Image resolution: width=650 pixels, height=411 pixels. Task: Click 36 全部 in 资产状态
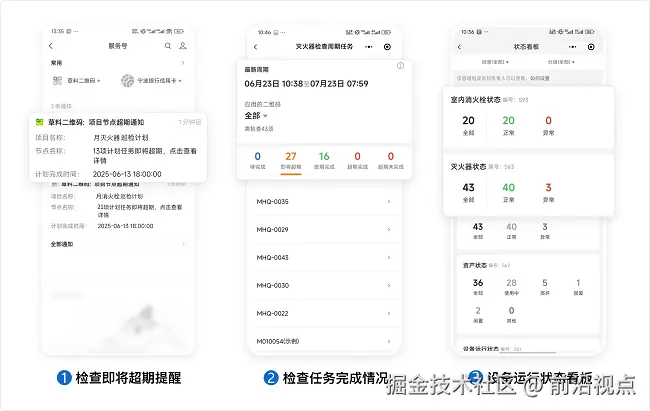tap(478, 287)
